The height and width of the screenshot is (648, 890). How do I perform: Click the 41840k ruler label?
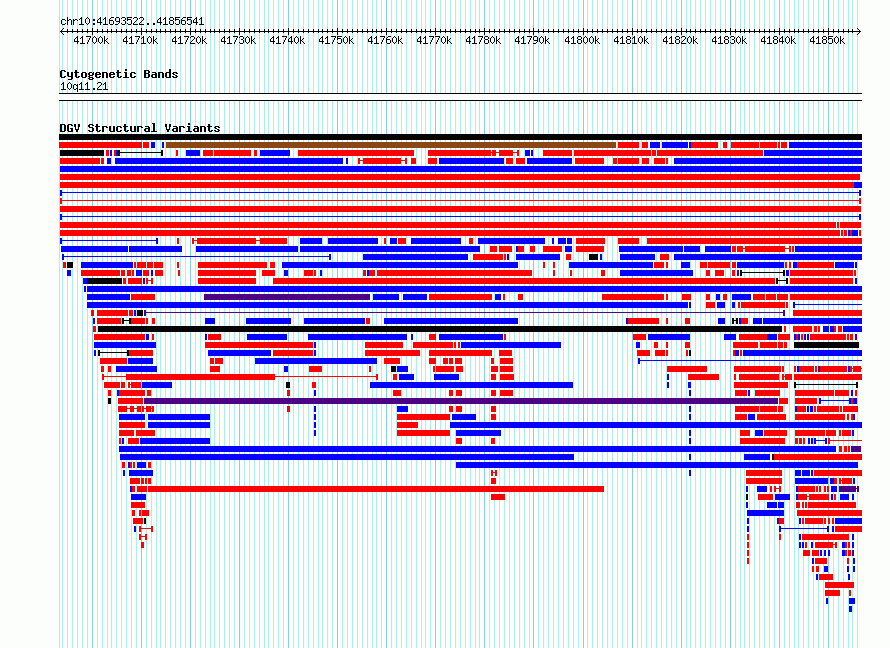pos(778,40)
